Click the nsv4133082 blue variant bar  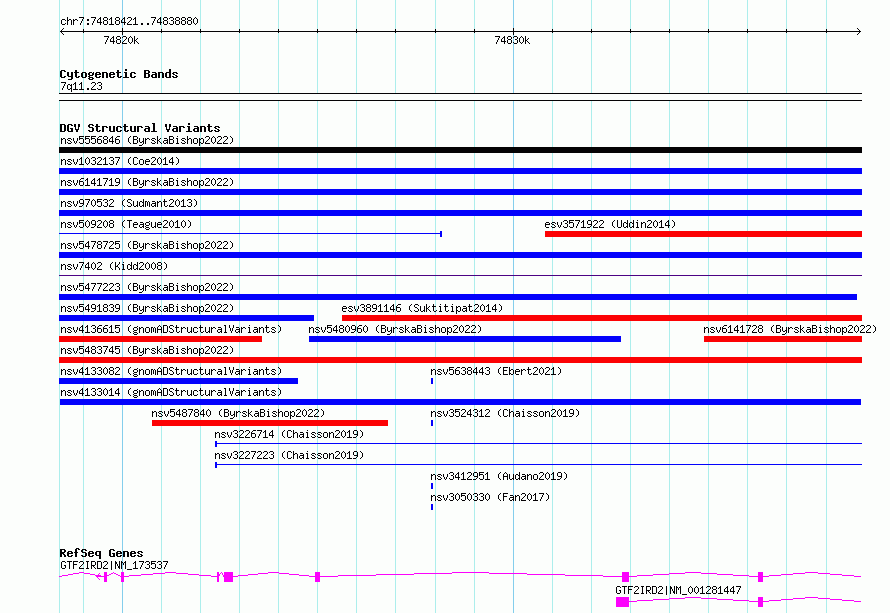click(178, 381)
